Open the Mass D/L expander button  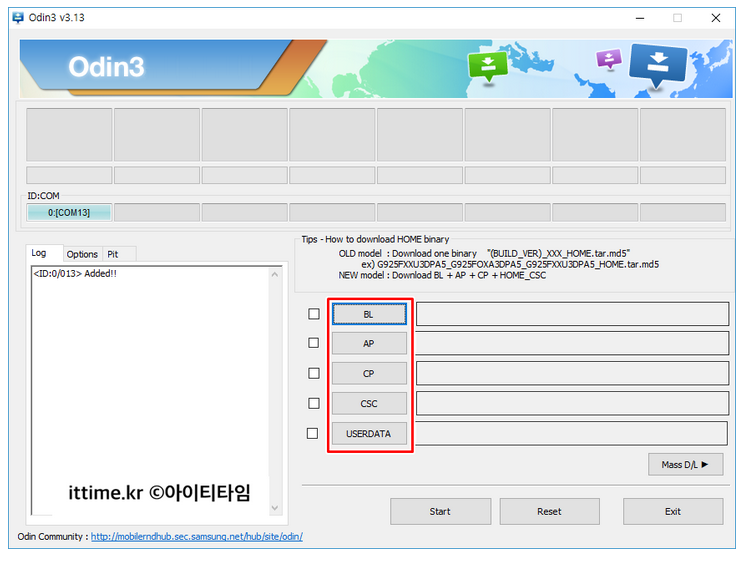tap(686, 464)
